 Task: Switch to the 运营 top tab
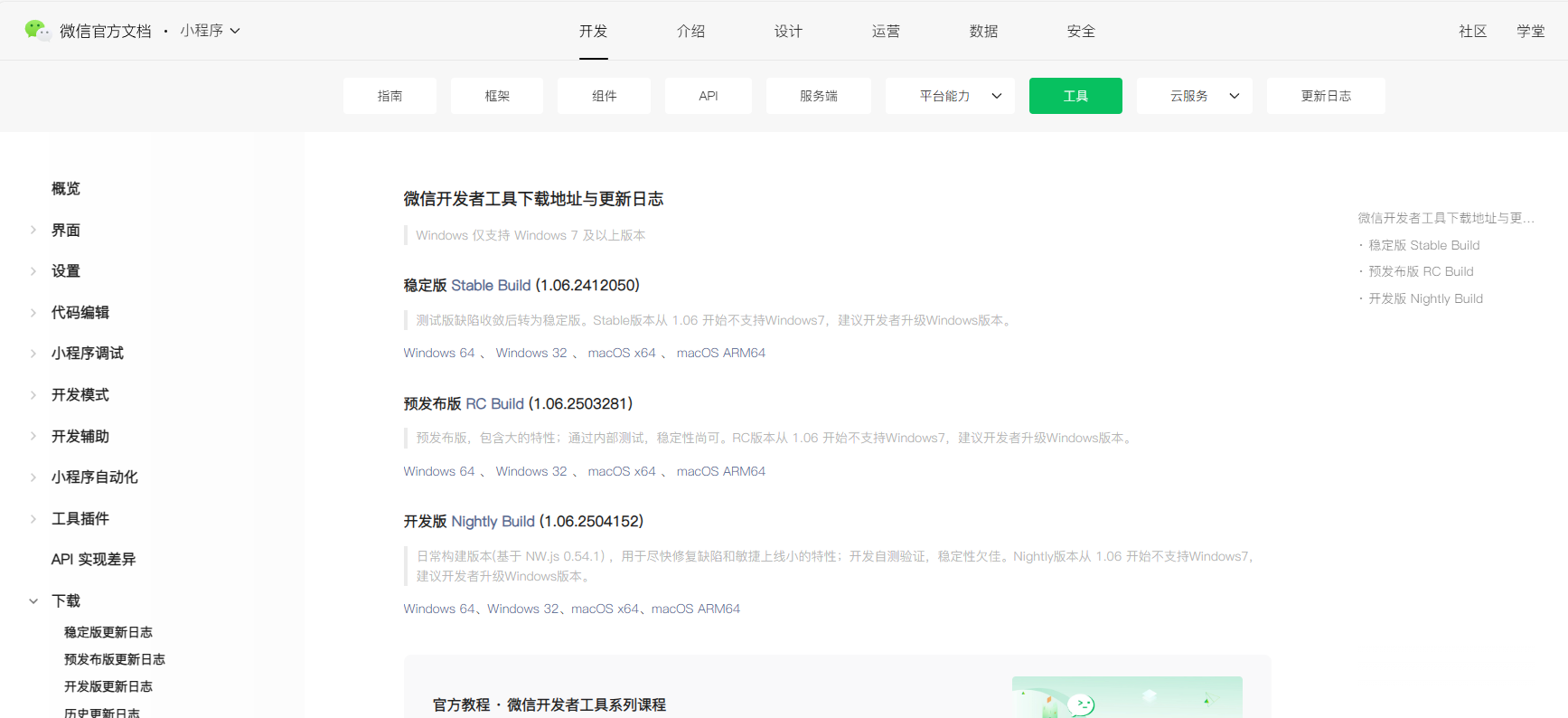[887, 31]
